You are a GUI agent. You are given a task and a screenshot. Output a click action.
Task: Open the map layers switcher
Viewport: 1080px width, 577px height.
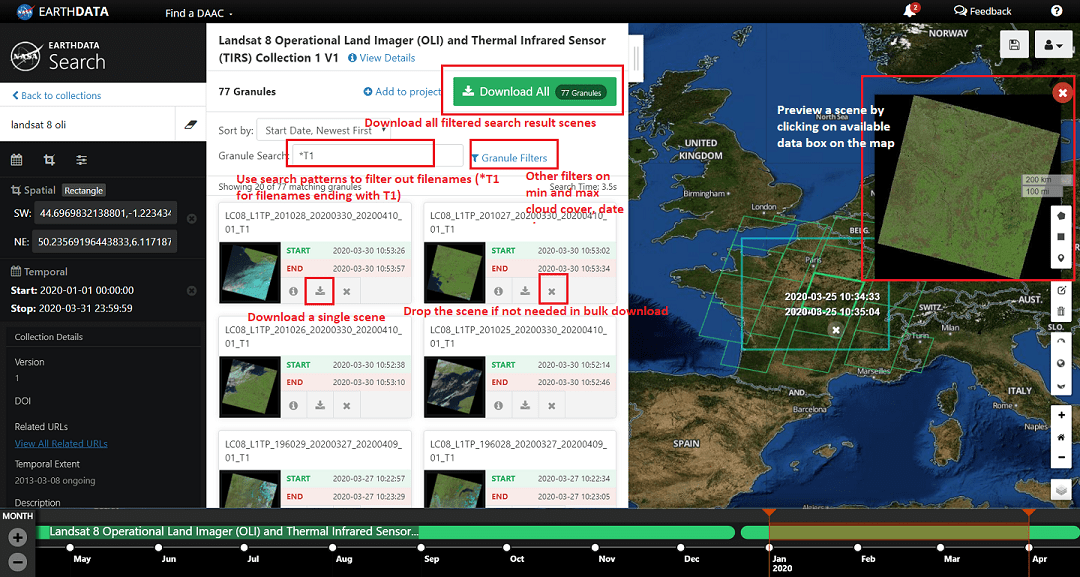point(1061,490)
